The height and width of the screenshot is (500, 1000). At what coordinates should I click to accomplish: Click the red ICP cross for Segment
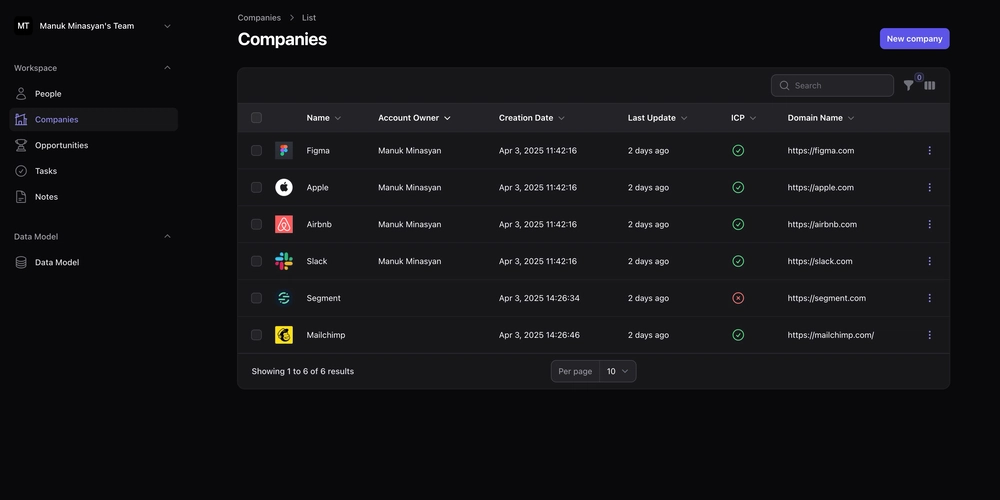pos(738,298)
